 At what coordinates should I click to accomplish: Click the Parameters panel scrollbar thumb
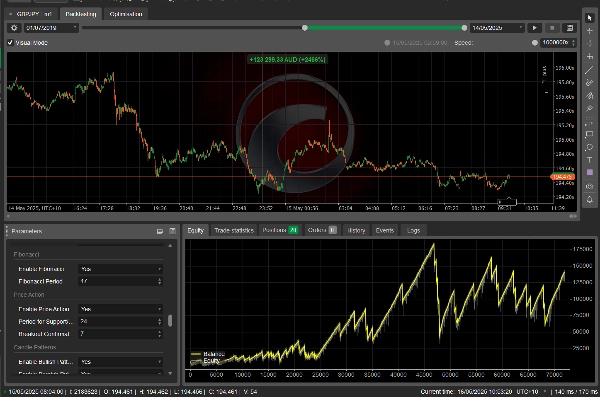tap(170, 321)
